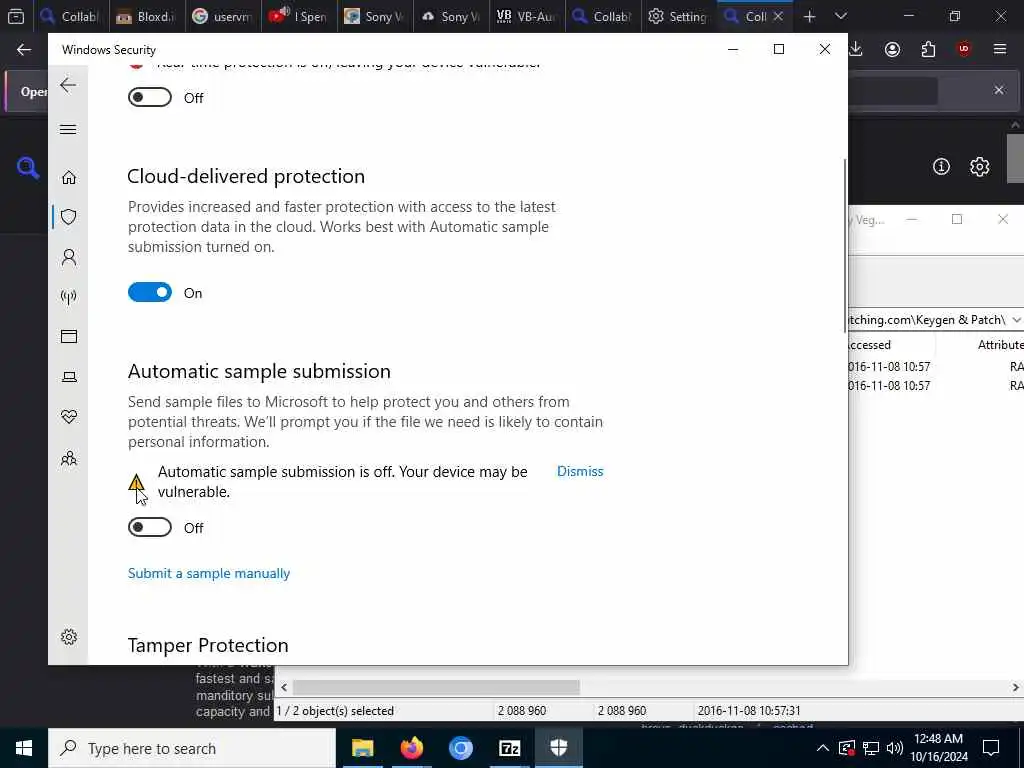Screen dimensions: 1024x768
Task: Show hidden system tray icons
Action: point(823,748)
